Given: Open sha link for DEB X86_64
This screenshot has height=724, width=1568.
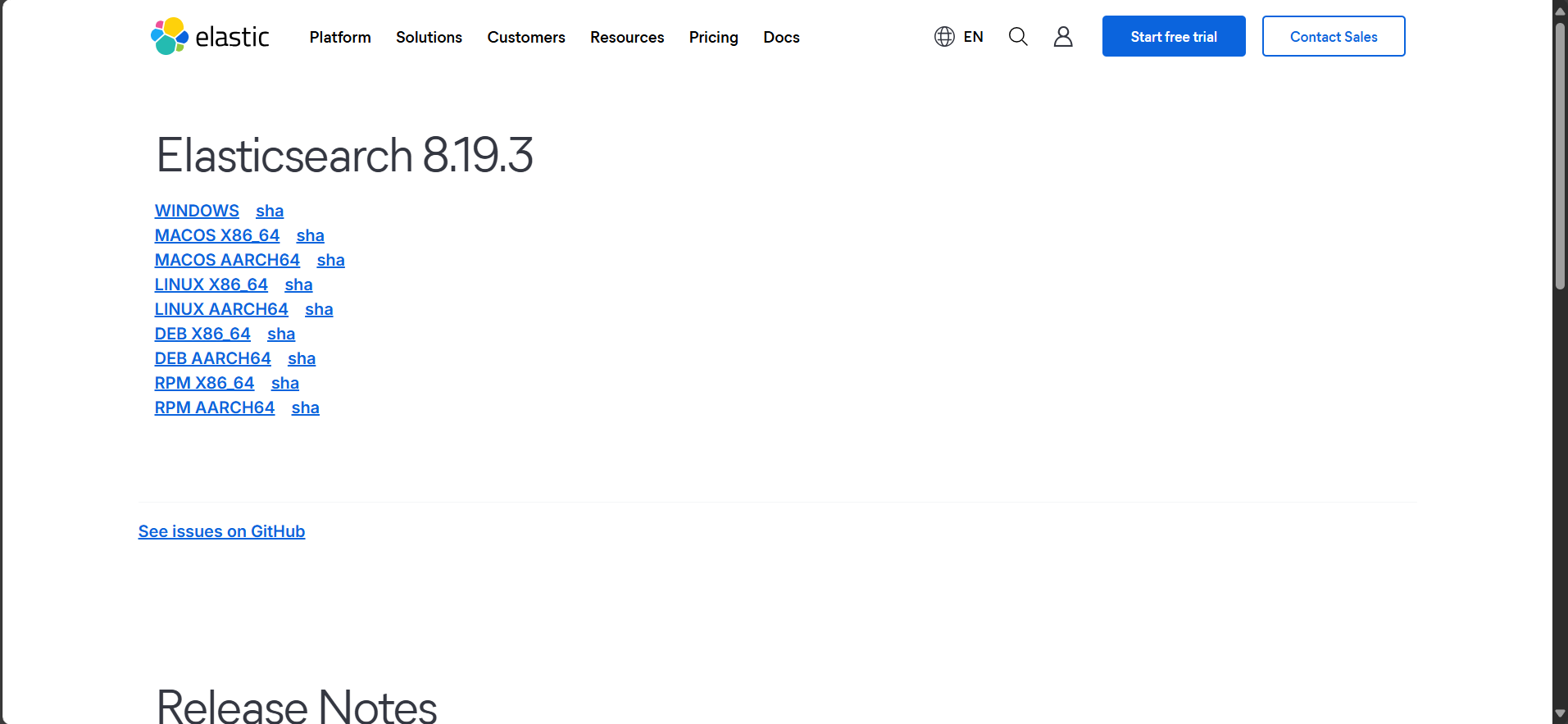Looking at the screenshot, I should tap(281, 334).
